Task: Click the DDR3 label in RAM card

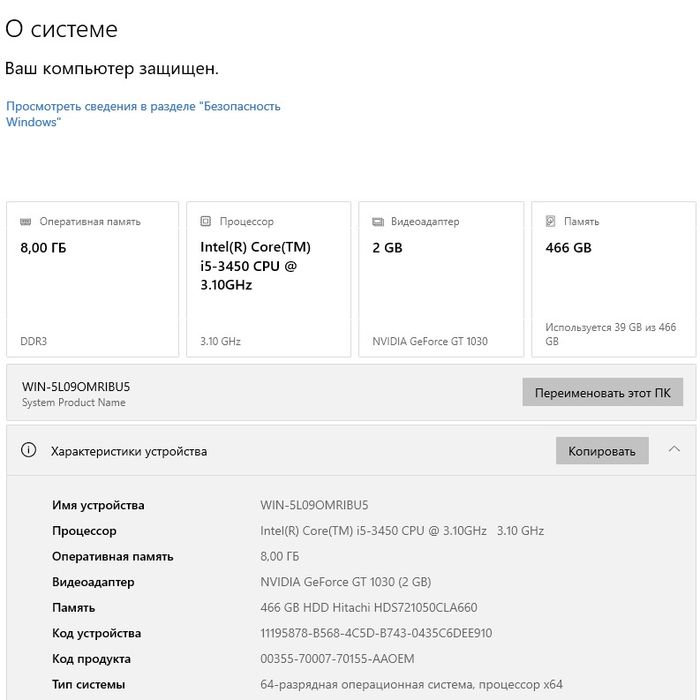Action: tap(33, 341)
